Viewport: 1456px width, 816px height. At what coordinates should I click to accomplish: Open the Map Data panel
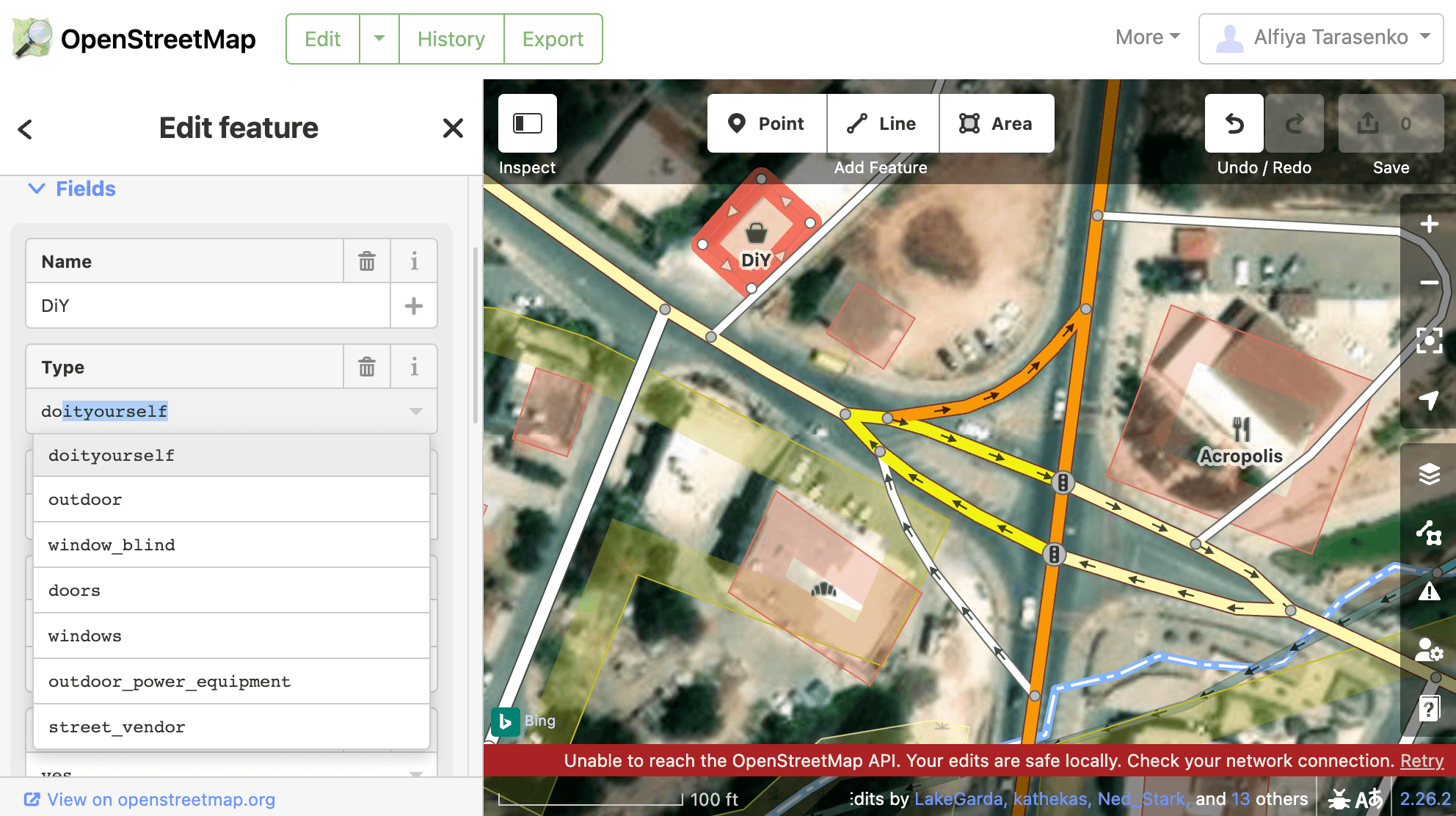click(x=1429, y=533)
